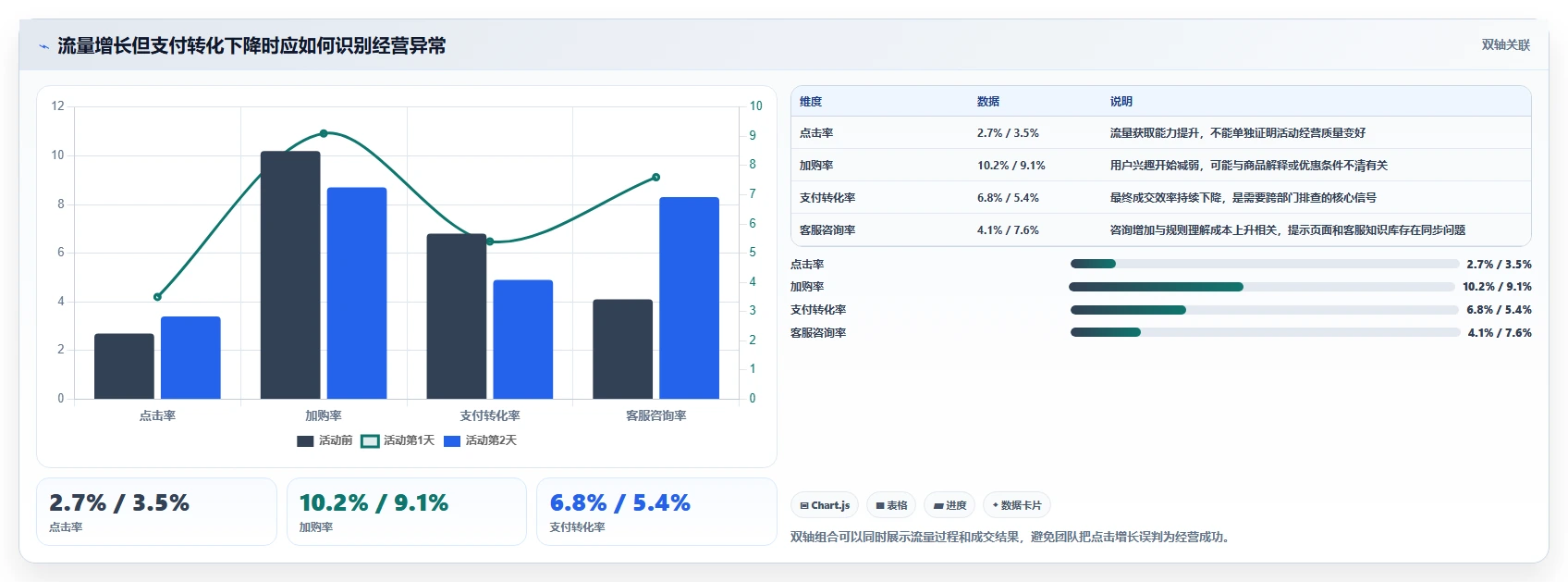Click the icon in the 进度 chip

coord(938,505)
